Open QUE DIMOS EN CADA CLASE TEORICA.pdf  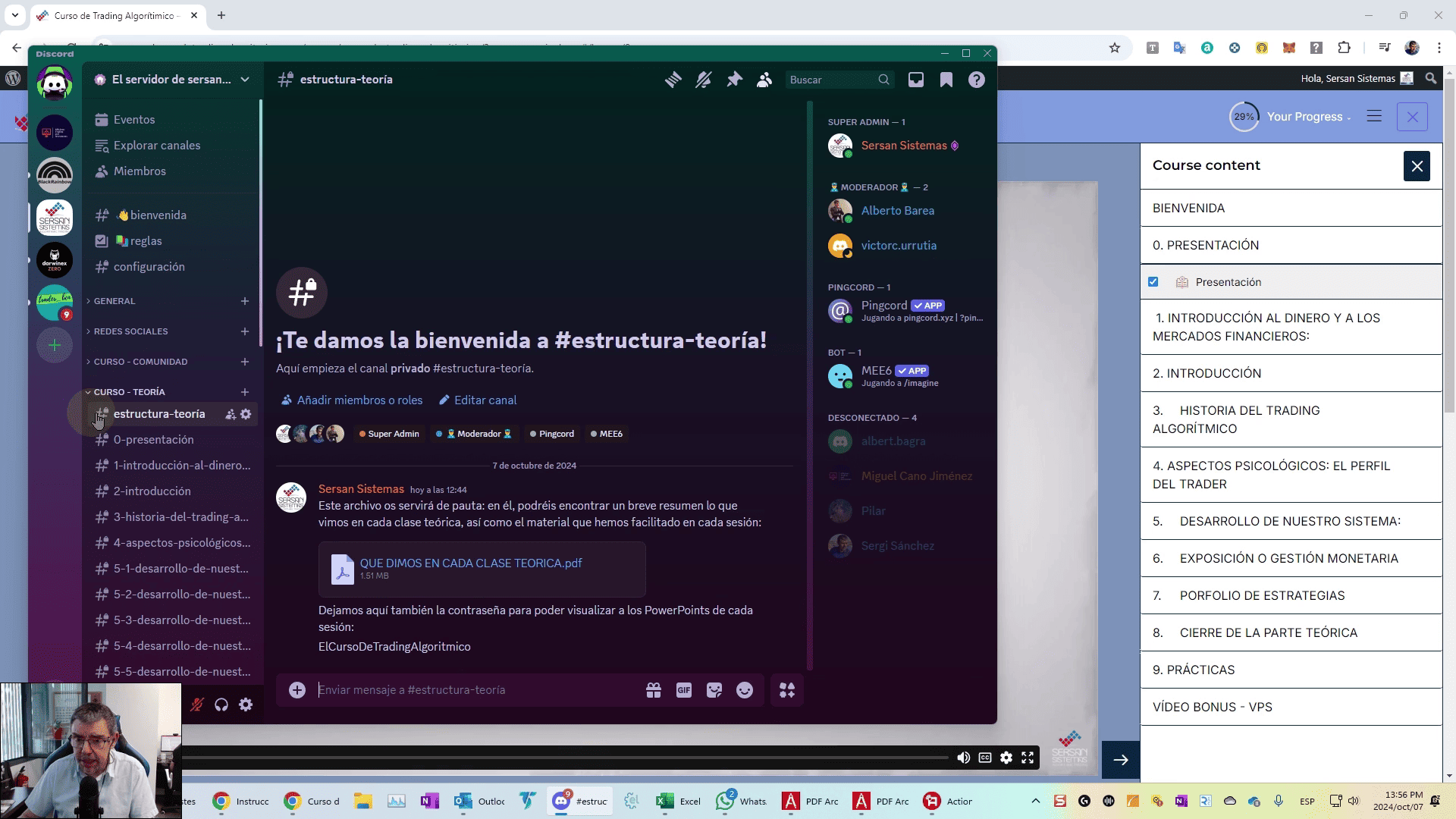coord(471,563)
